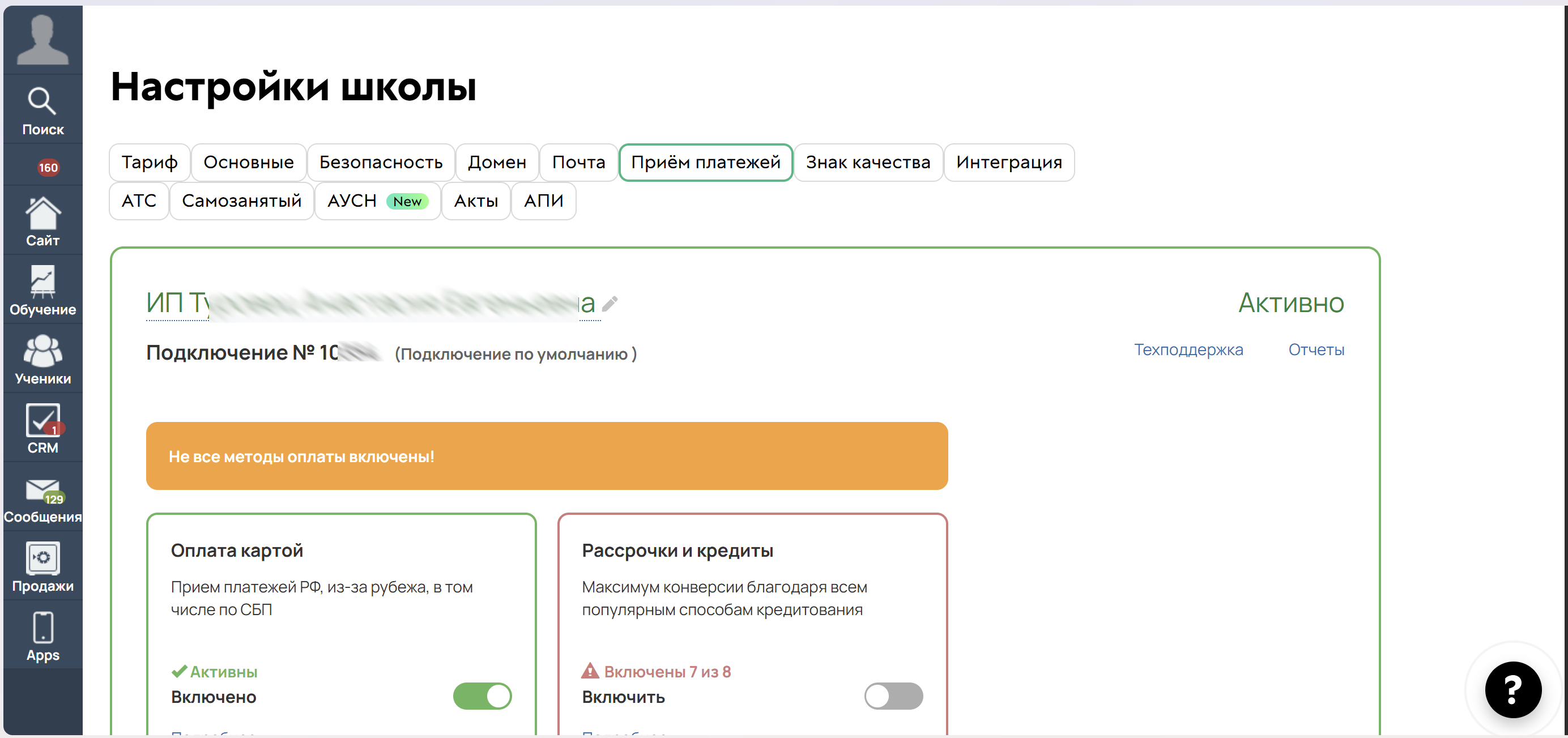Open the CRM sidebar section

click(x=42, y=428)
